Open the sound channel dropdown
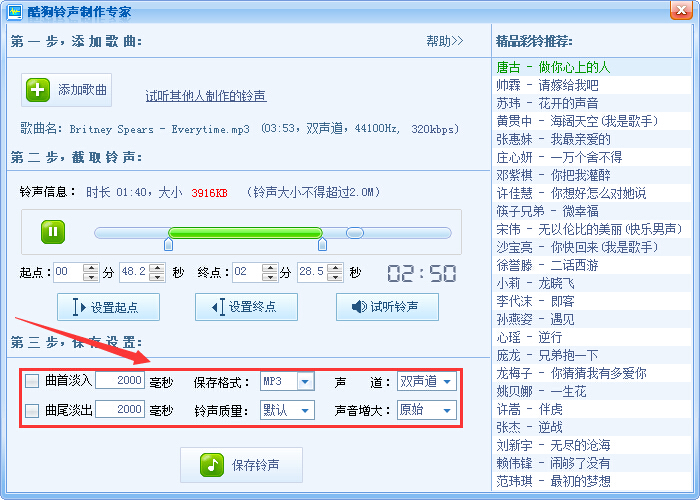 tap(446, 381)
